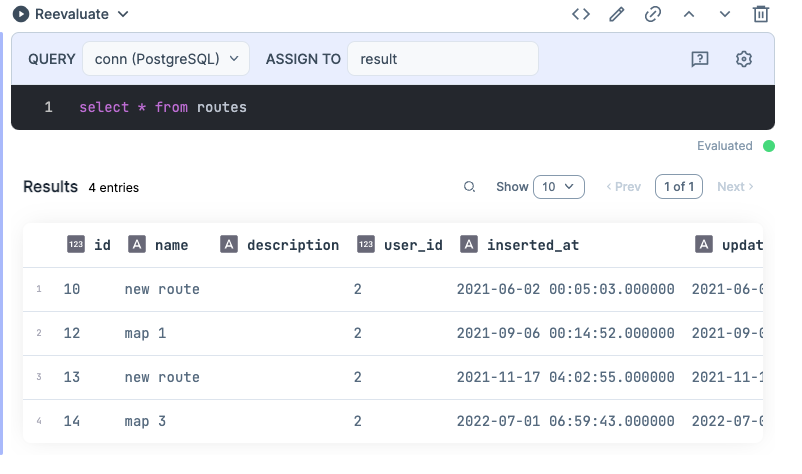
Task: Select id cell with value 12
Action: [72, 333]
